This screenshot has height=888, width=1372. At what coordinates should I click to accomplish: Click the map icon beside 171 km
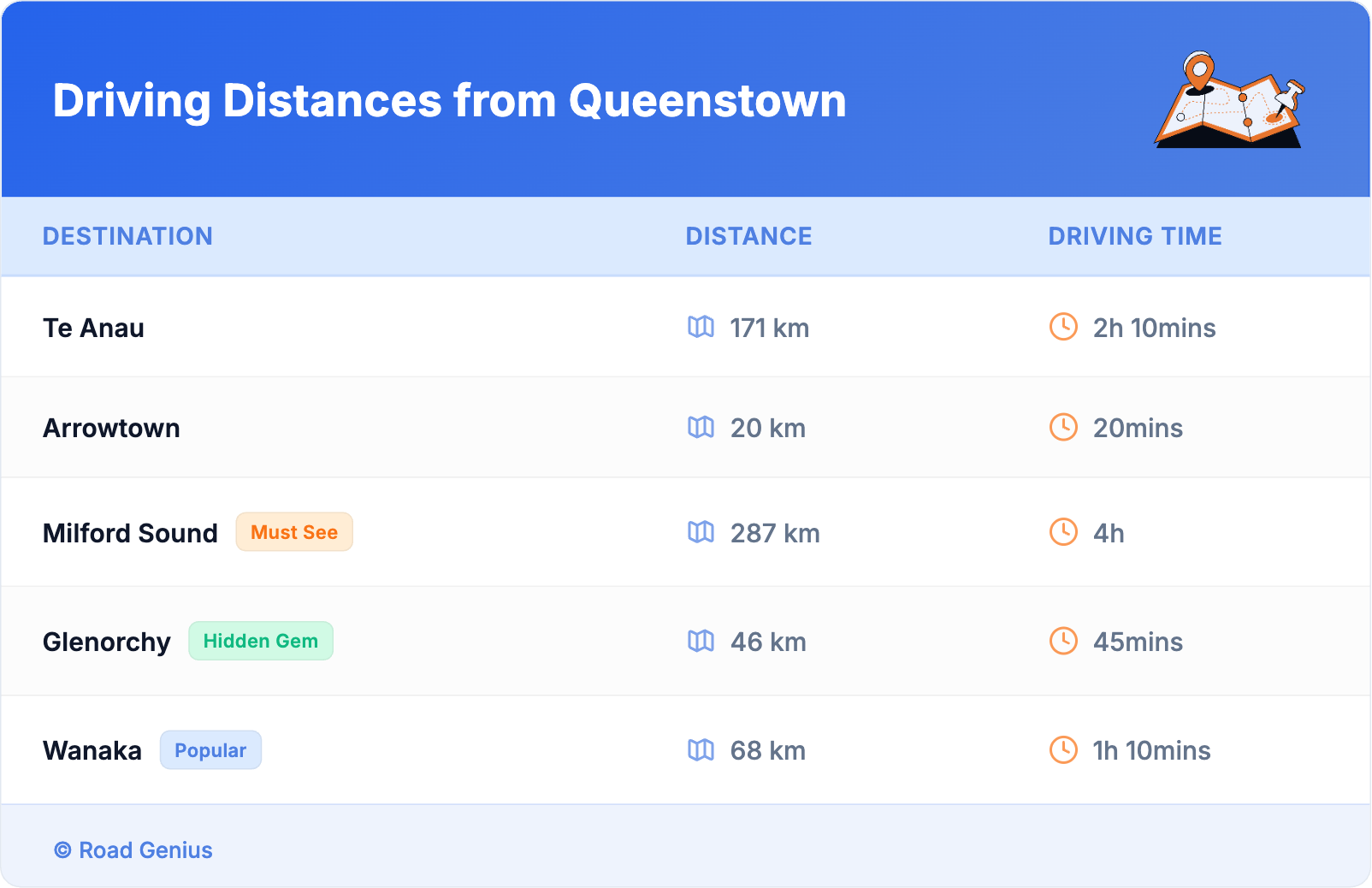701,327
